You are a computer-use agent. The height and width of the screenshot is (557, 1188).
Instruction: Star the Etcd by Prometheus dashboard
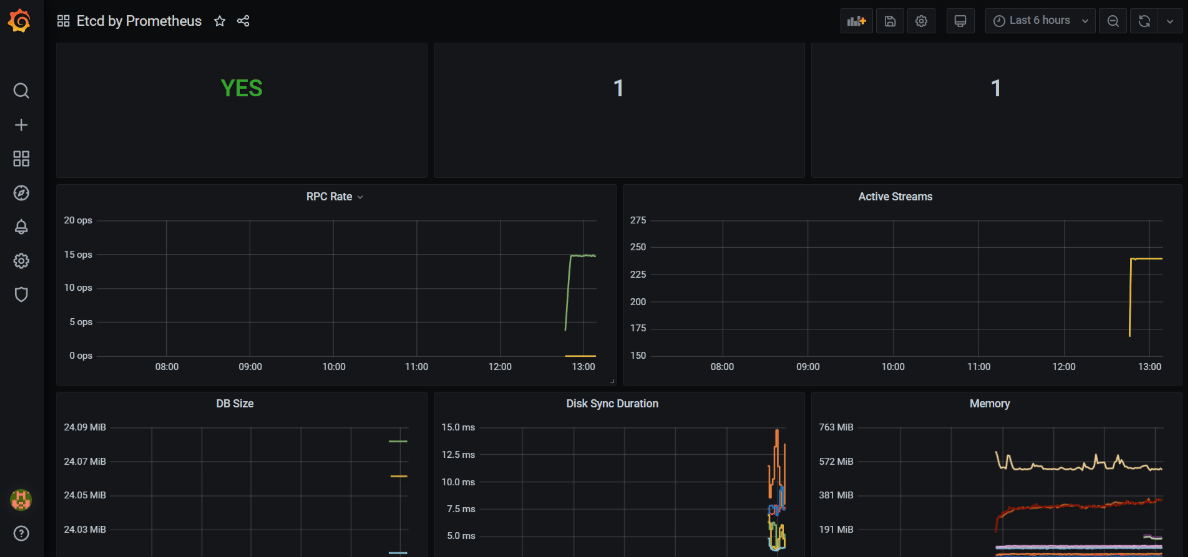point(220,21)
